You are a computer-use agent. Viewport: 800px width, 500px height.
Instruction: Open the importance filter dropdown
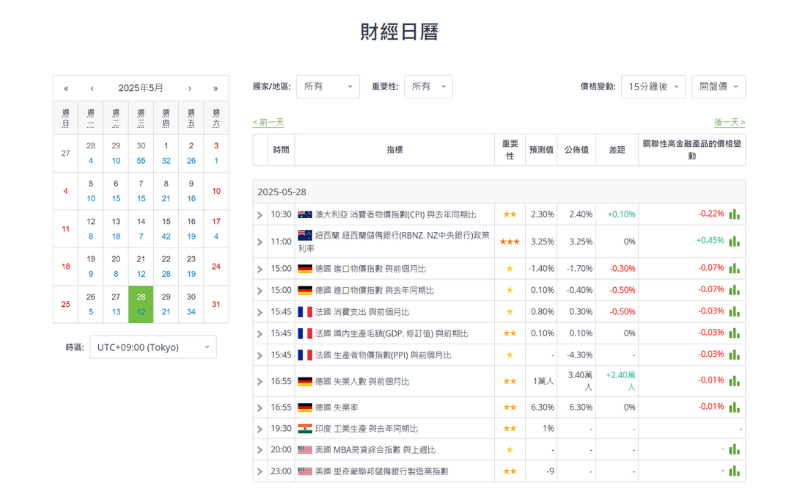point(428,87)
